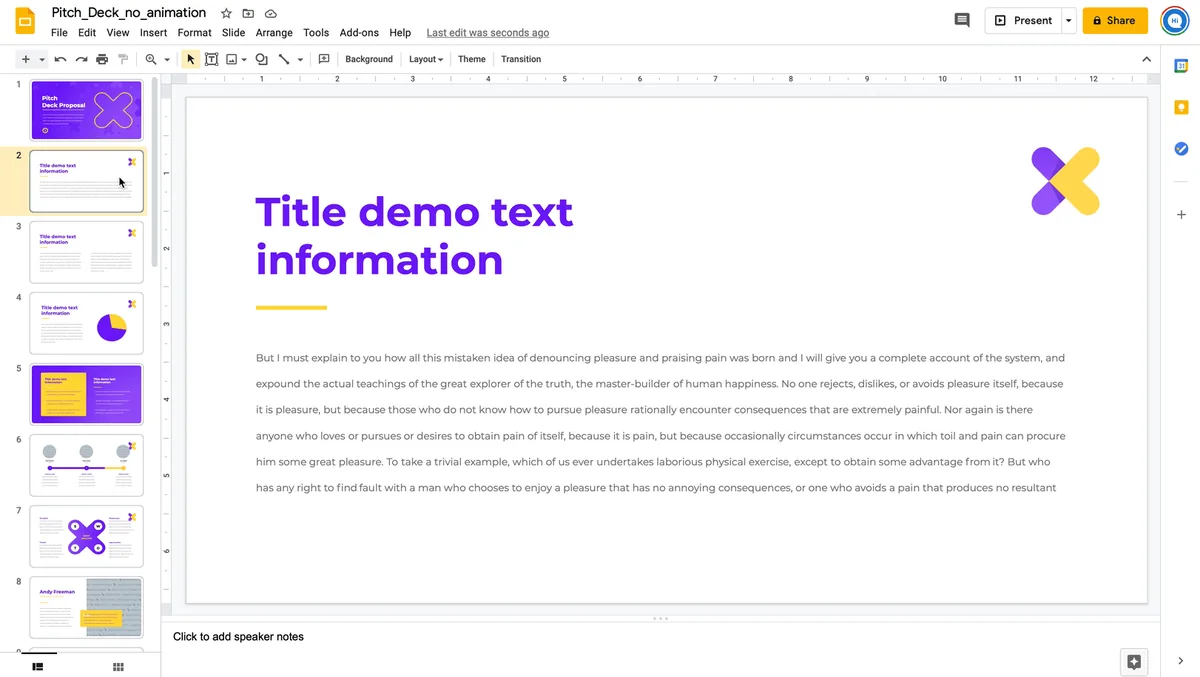Open the Format menu

(194, 33)
